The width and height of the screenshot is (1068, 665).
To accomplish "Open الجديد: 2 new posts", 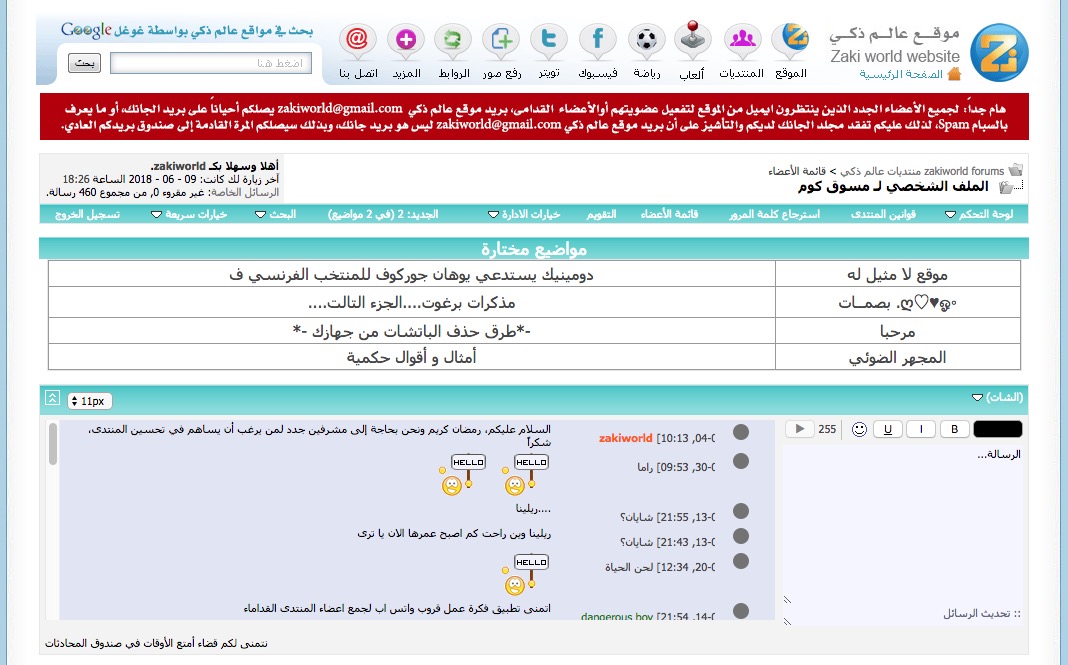I will click(x=383, y=214).
